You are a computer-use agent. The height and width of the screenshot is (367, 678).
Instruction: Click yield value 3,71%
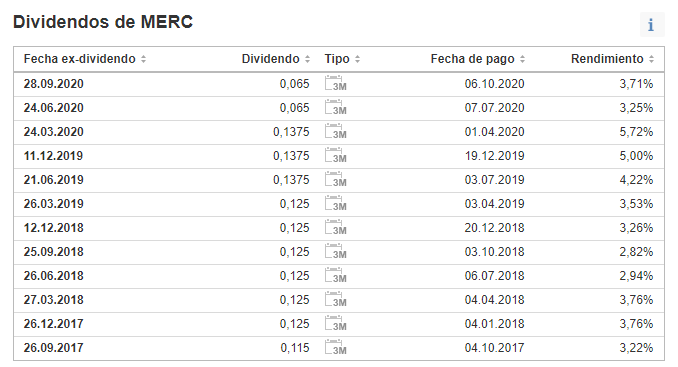(x=636, y=84)
